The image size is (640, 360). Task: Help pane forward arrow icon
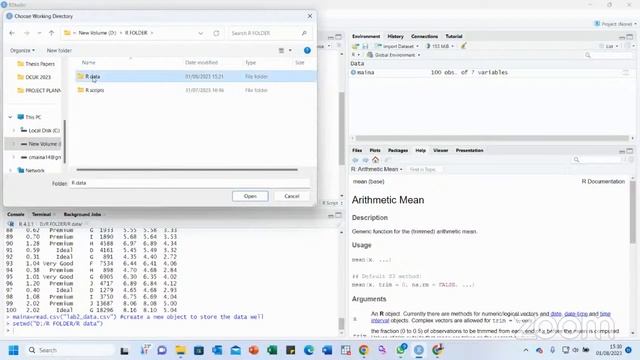point(365,160)
